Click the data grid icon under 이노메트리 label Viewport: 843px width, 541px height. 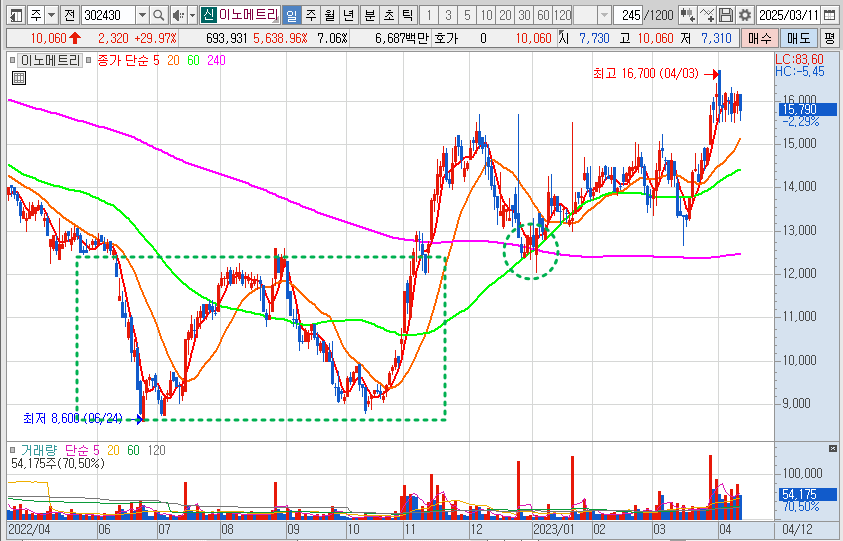pyautogui.click(x=19, y=78)
